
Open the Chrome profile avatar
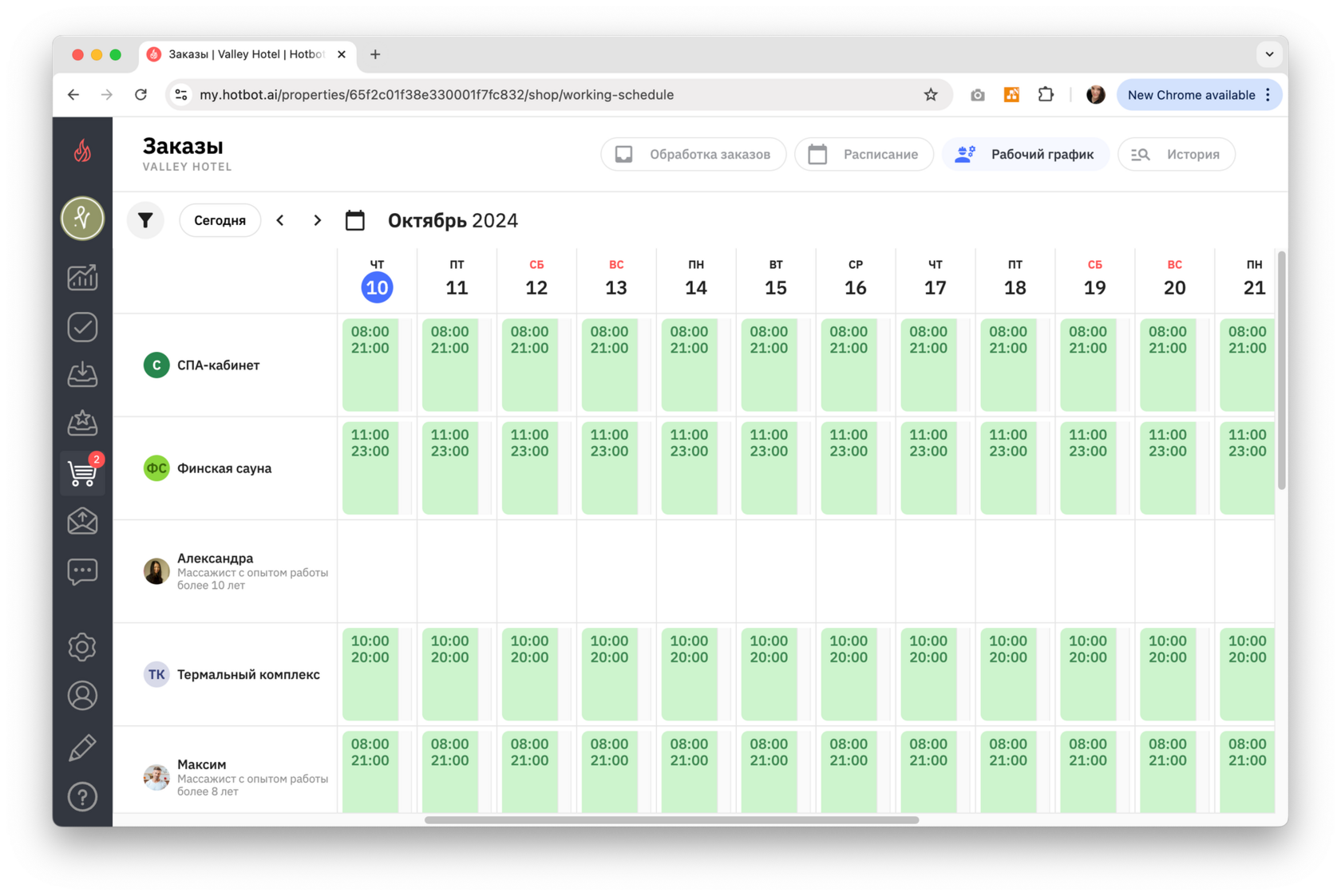coord(1095,95)
